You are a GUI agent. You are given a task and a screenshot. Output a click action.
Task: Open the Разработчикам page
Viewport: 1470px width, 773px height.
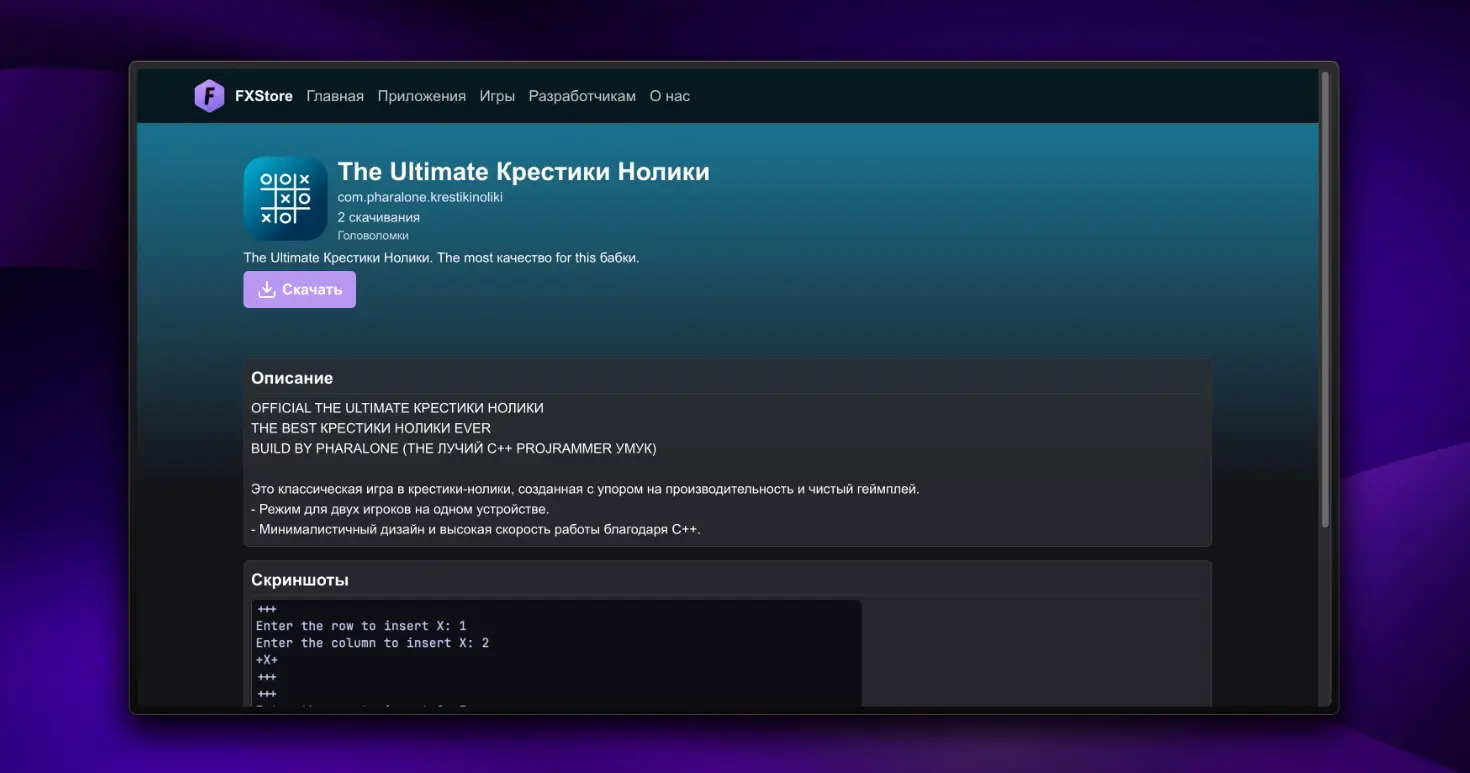tap(582, 96)
